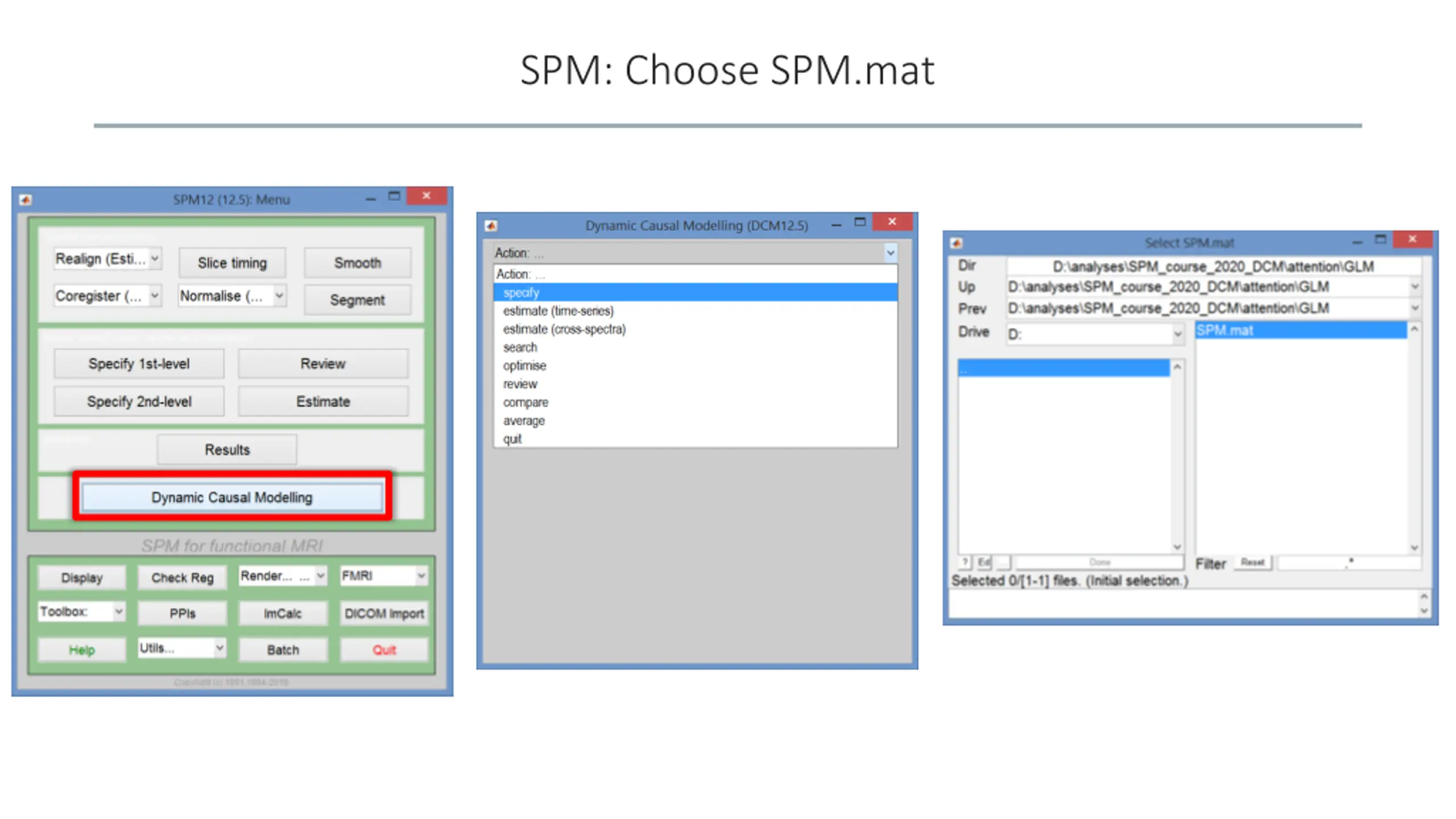Viewport: 1456px width, 819px height.
Task: Select the '..' parent folder entry
Action: click(x=1064, y=368)
